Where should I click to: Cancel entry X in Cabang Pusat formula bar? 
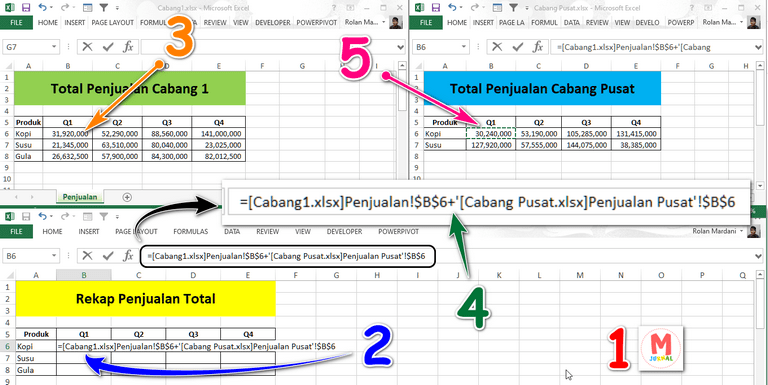(497, 47)
